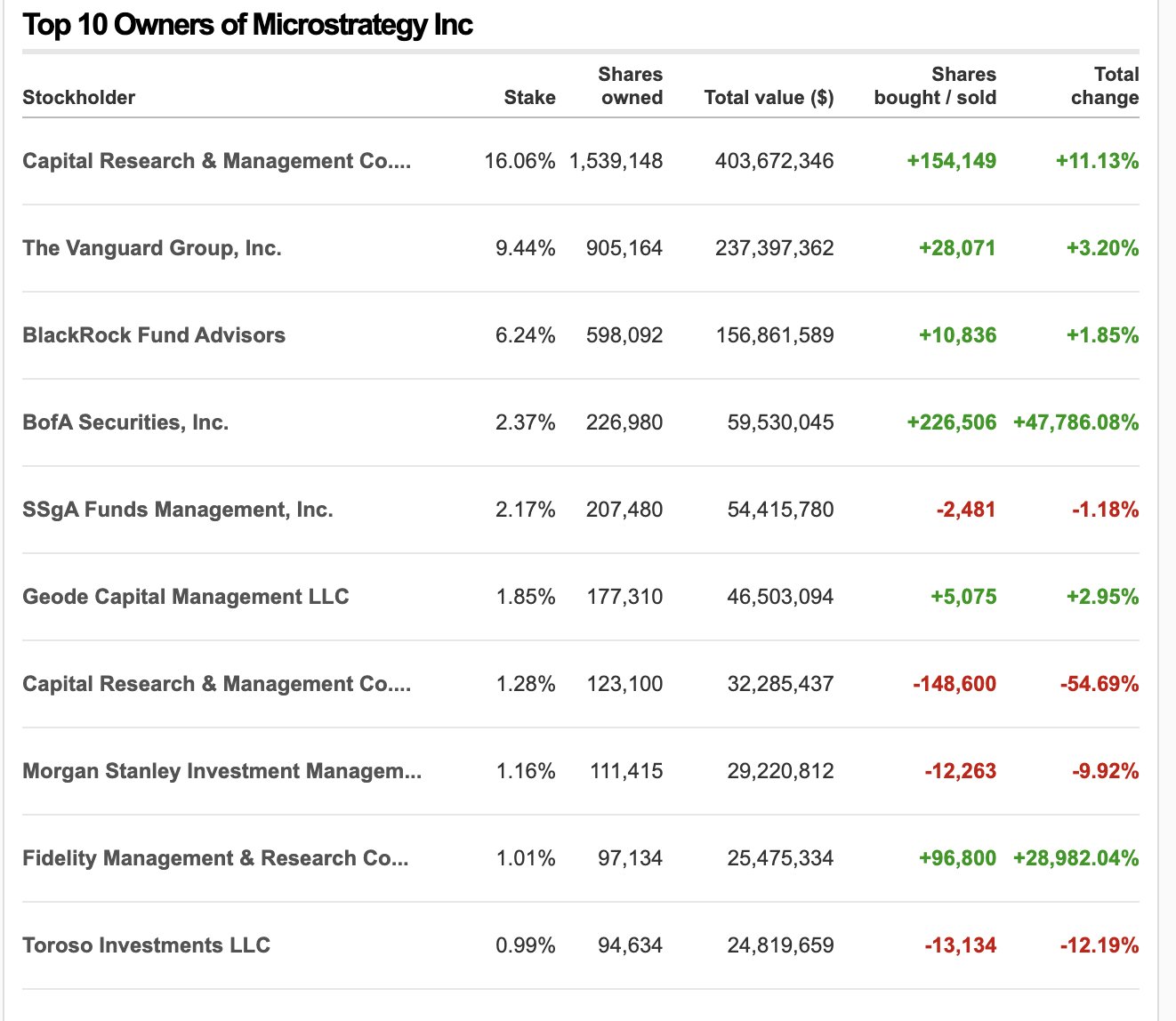Click the Stake column header
Viewport: 1176px width, 1021px height.
(529, 98)
